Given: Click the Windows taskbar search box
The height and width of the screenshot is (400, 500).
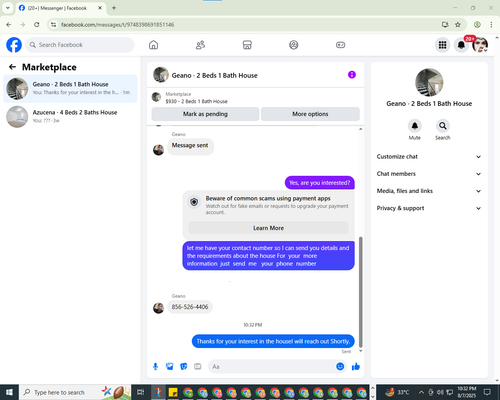Looking at the screenshot, I should 75,392.
